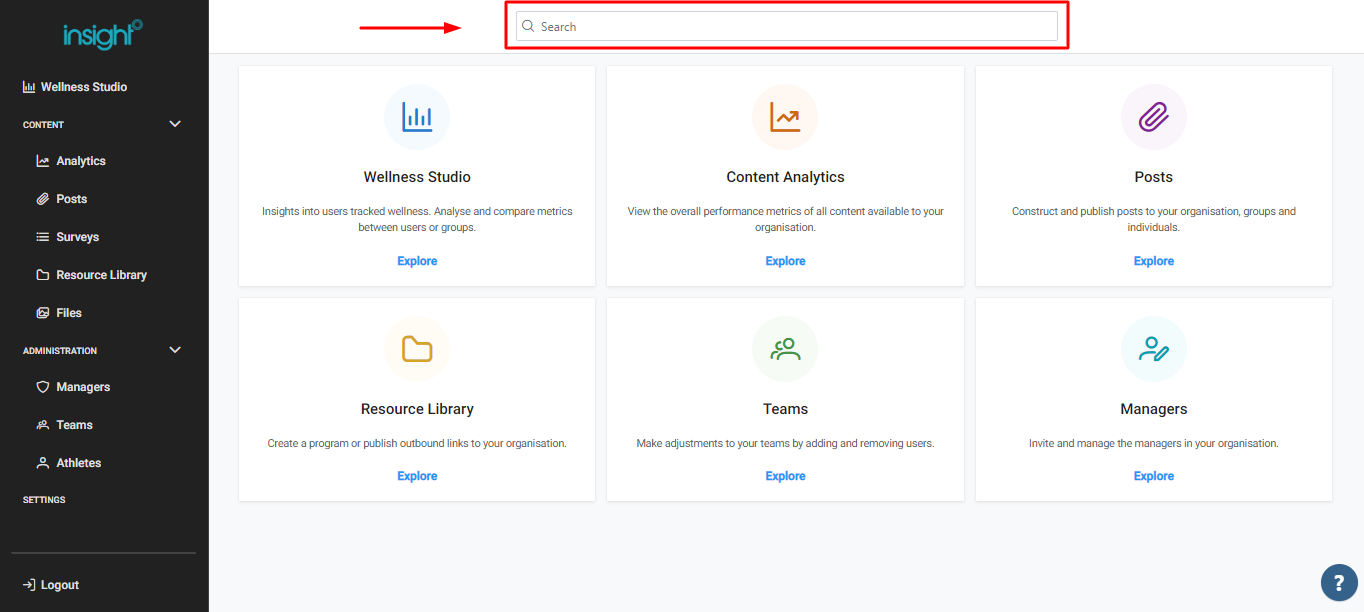Open Resource Library in the sidebar menu

coord(101,275)
